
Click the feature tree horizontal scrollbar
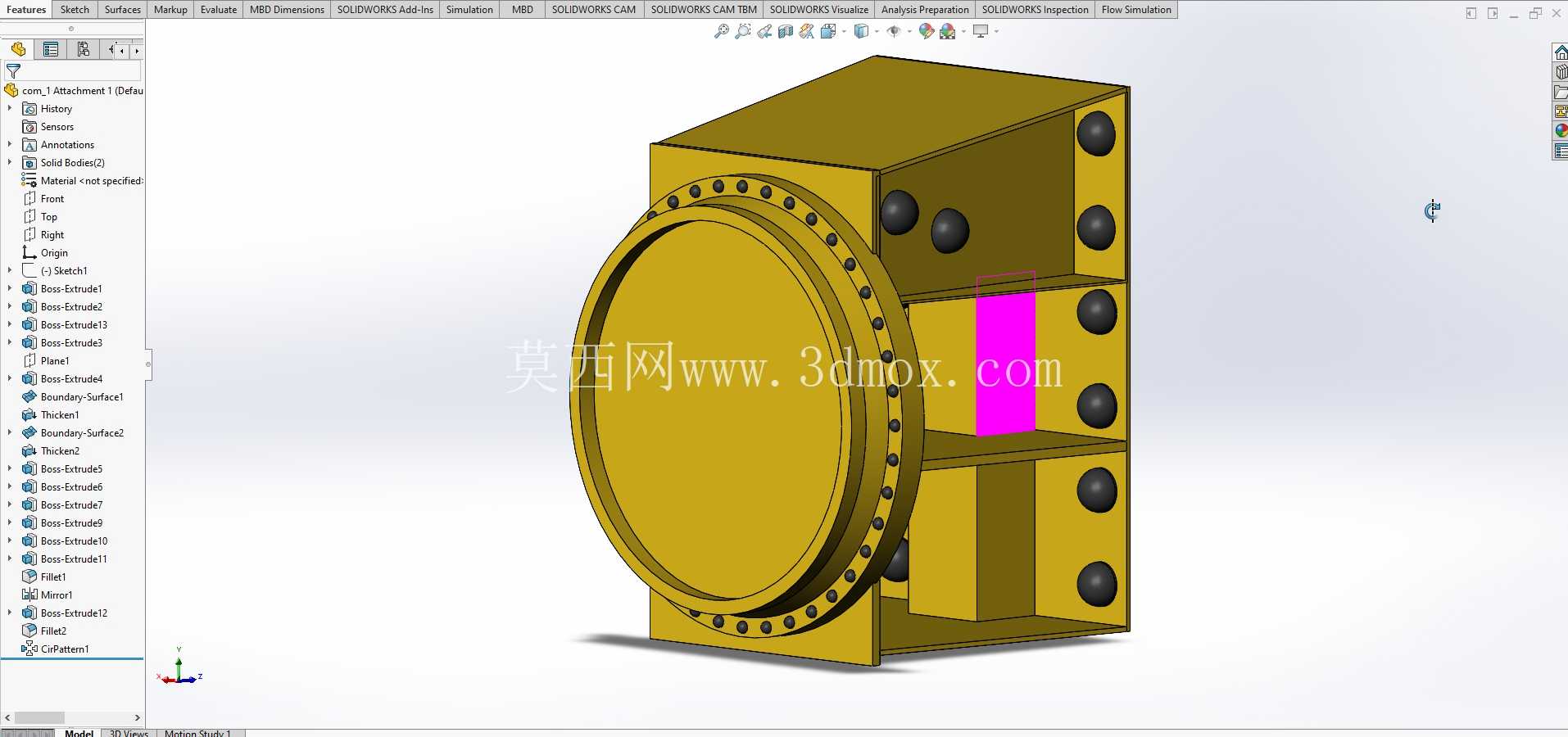[x=39, y=717]
